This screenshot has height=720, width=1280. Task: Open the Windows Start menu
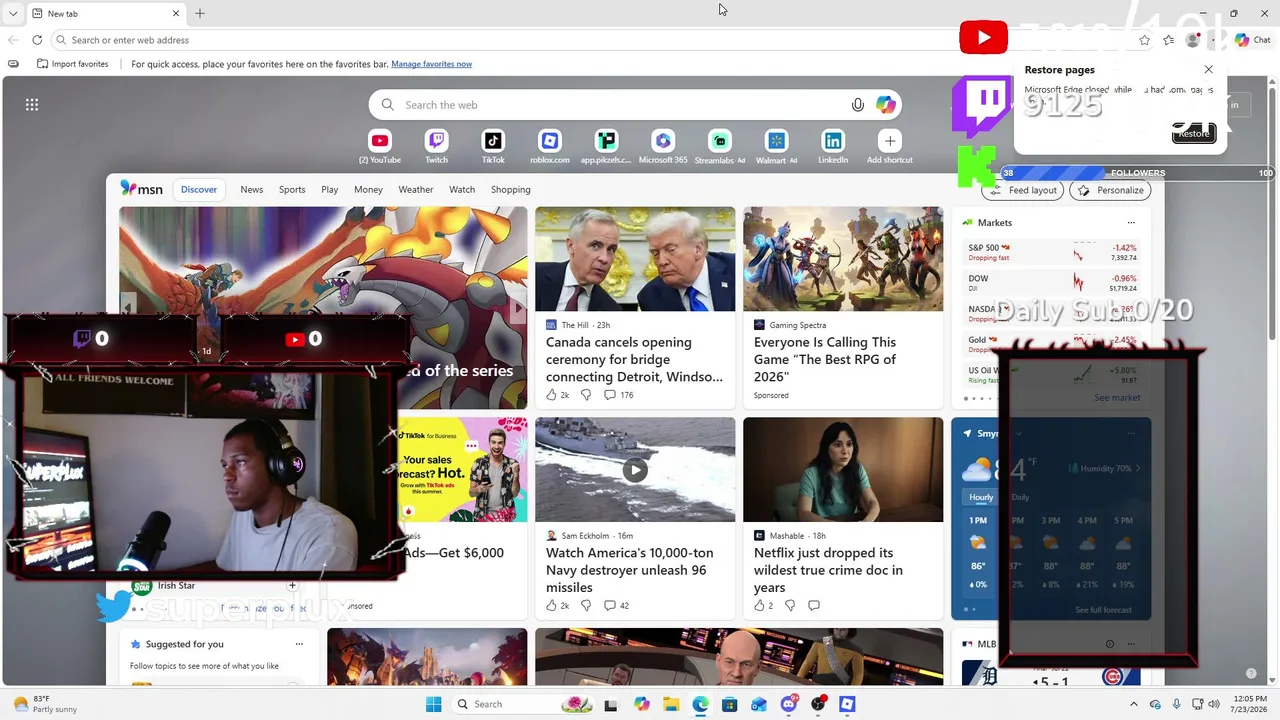pos(433,704)
